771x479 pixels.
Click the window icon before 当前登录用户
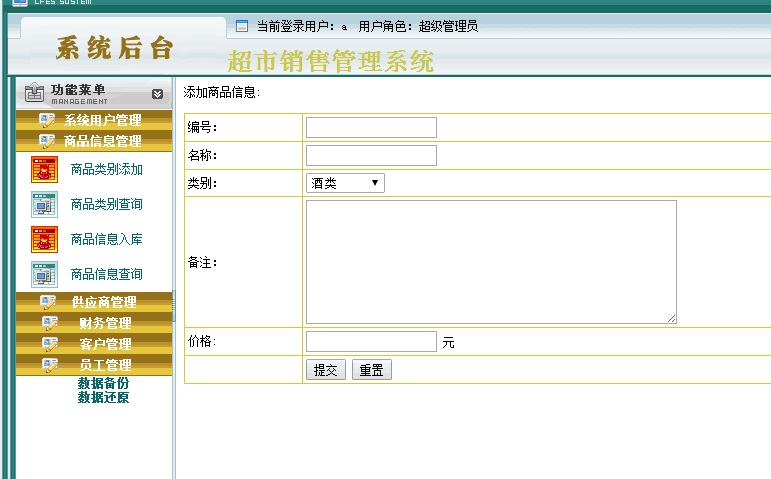click(x=241, y=26)
